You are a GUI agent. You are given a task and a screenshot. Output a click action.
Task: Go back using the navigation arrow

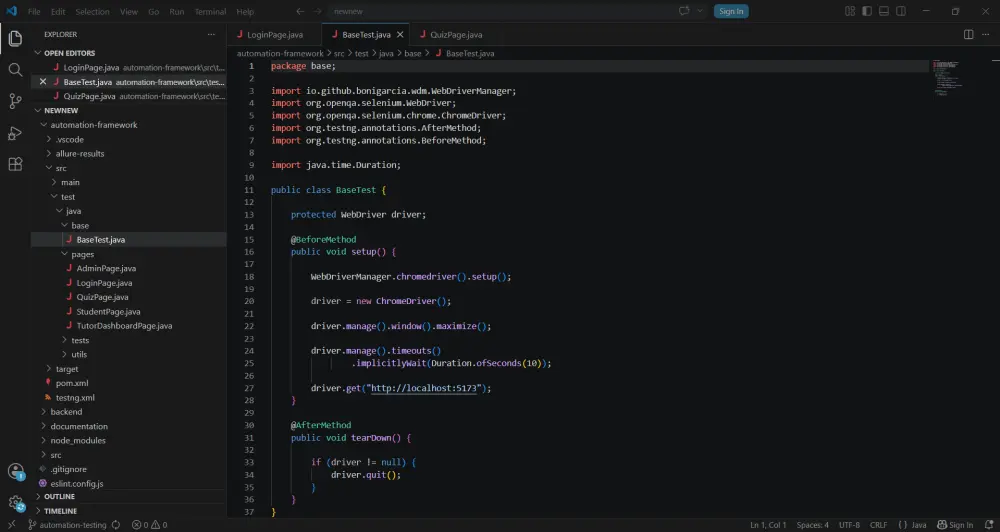tap(300, 11)
